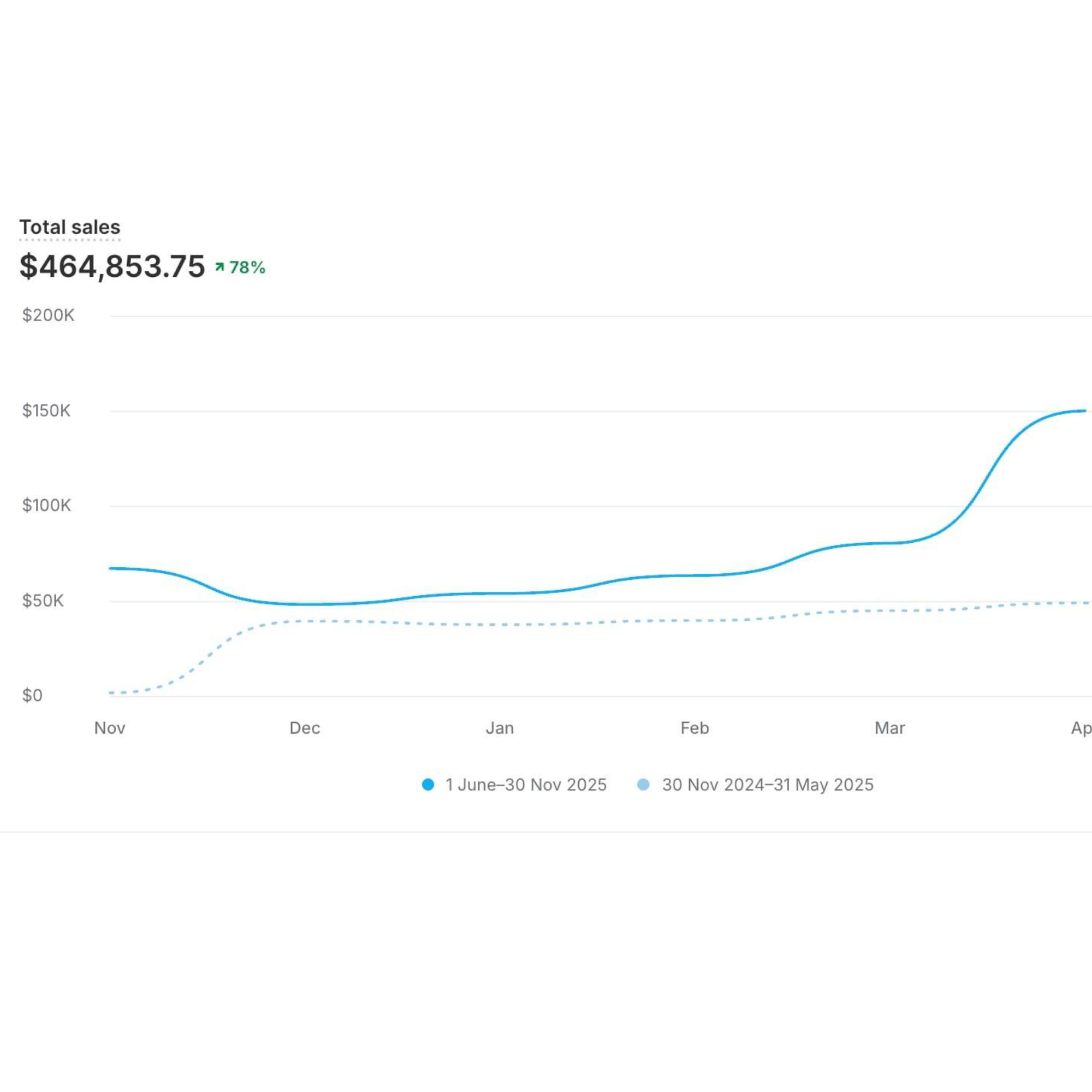Click the Feb month label

(695, 728)
